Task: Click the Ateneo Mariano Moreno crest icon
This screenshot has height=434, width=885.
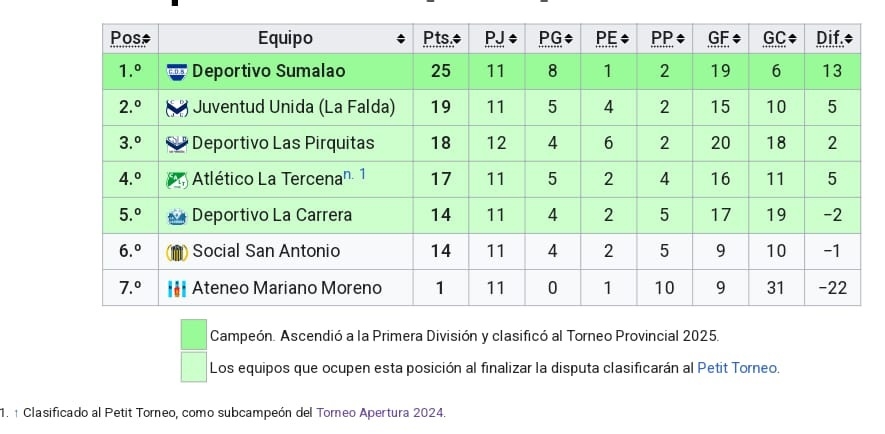Action: [177, 288]
